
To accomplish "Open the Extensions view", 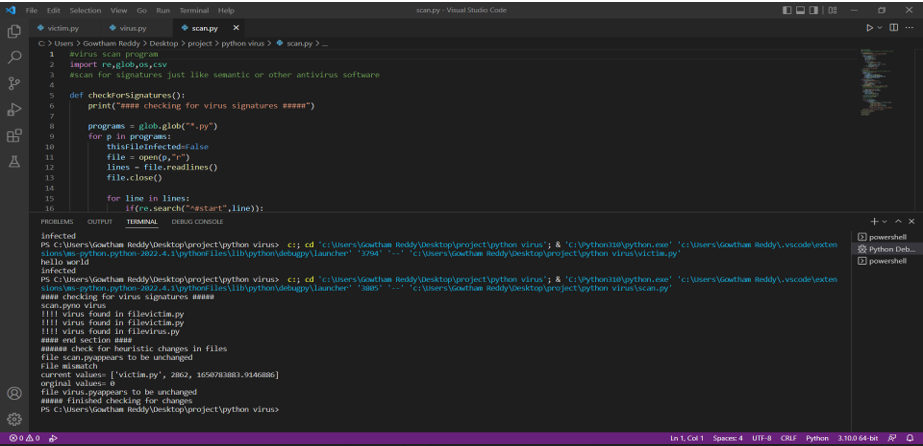I will point(14,136).
